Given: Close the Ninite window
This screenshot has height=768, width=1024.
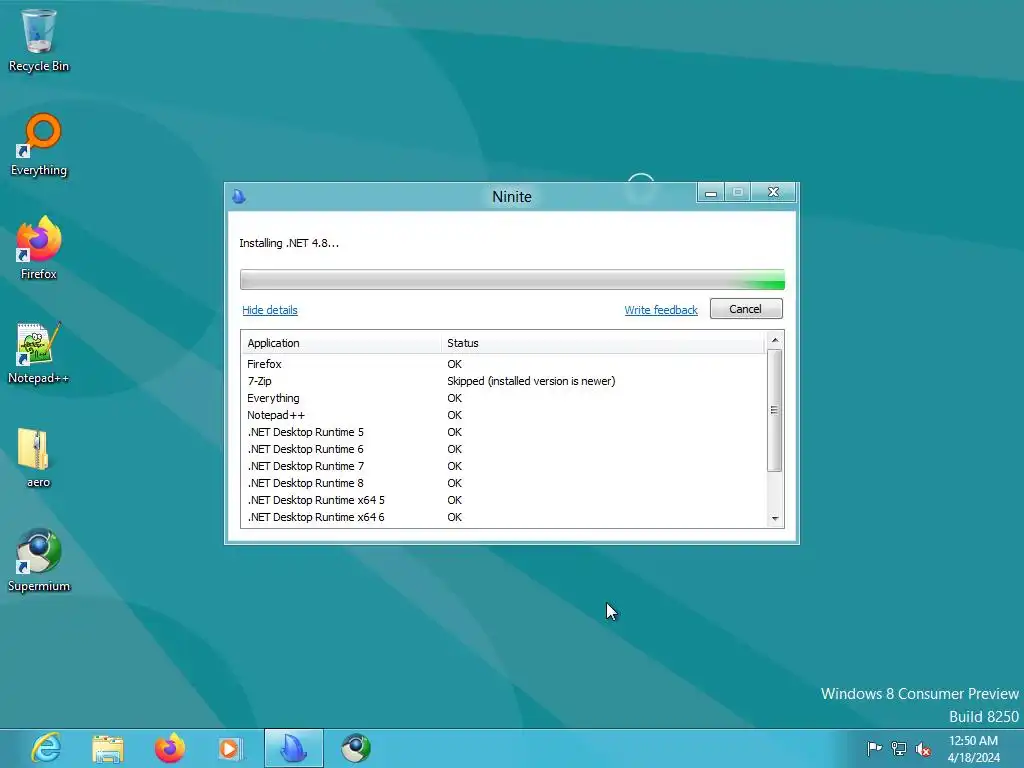Looking at the screenshot, I should [773, 193].
